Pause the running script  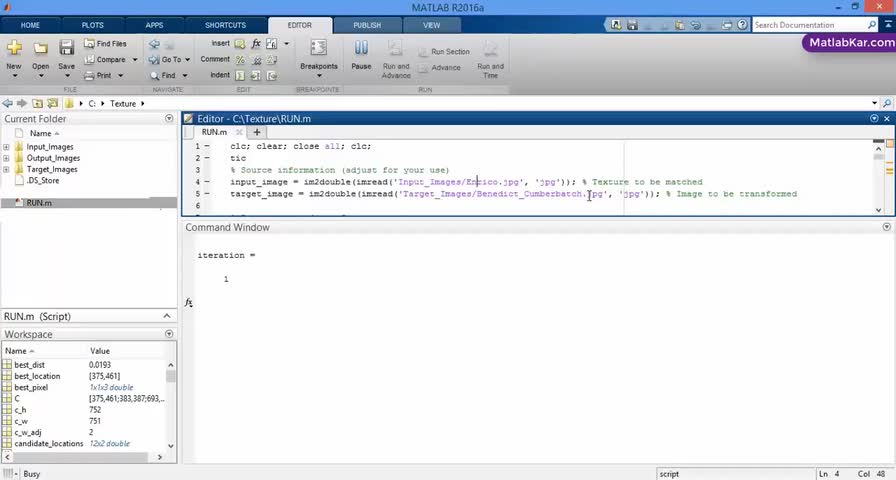pos(361,55)
